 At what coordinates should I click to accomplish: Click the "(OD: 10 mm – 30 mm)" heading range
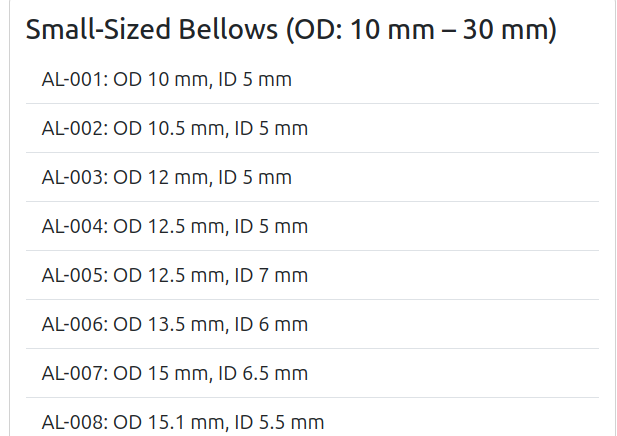[x=421, y=30]
